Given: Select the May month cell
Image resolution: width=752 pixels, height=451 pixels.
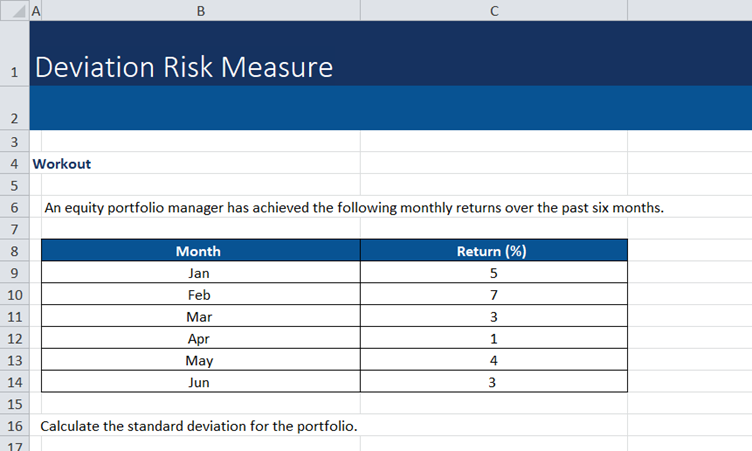Looking at the screenshot, I should click(199, 360).
